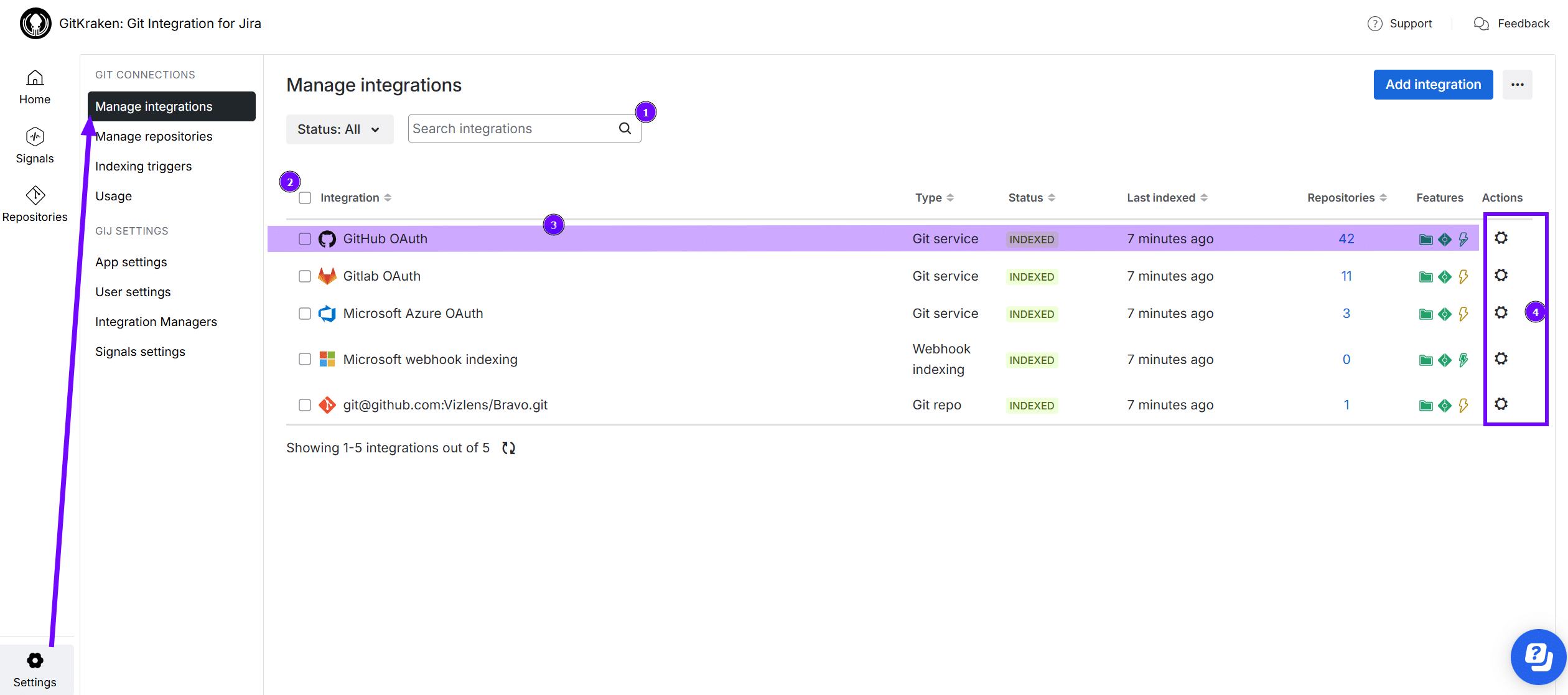Select all integrations via header checkbox

[x=305, y=198]
